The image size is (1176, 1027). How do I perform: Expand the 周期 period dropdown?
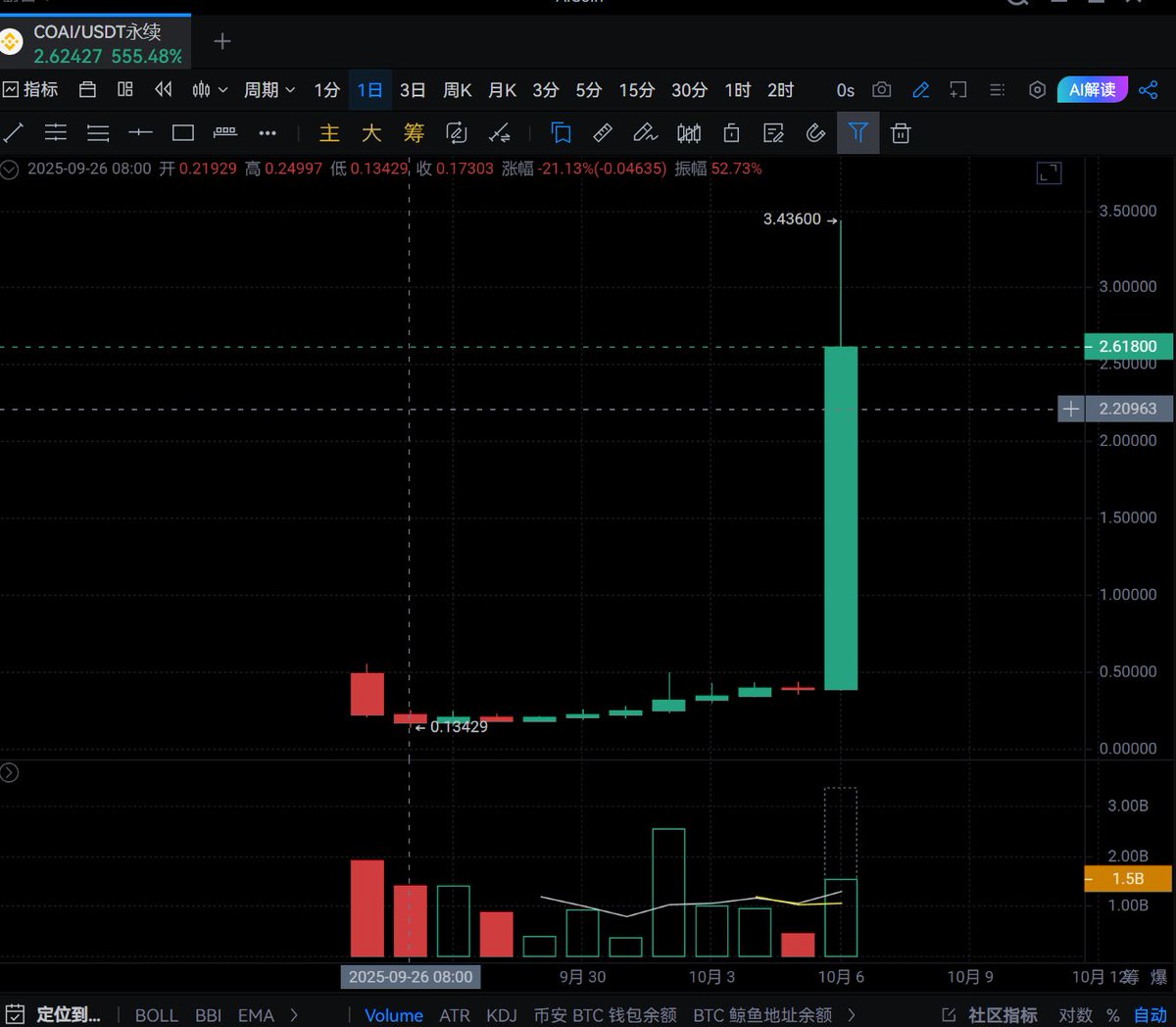coord(269,90)
